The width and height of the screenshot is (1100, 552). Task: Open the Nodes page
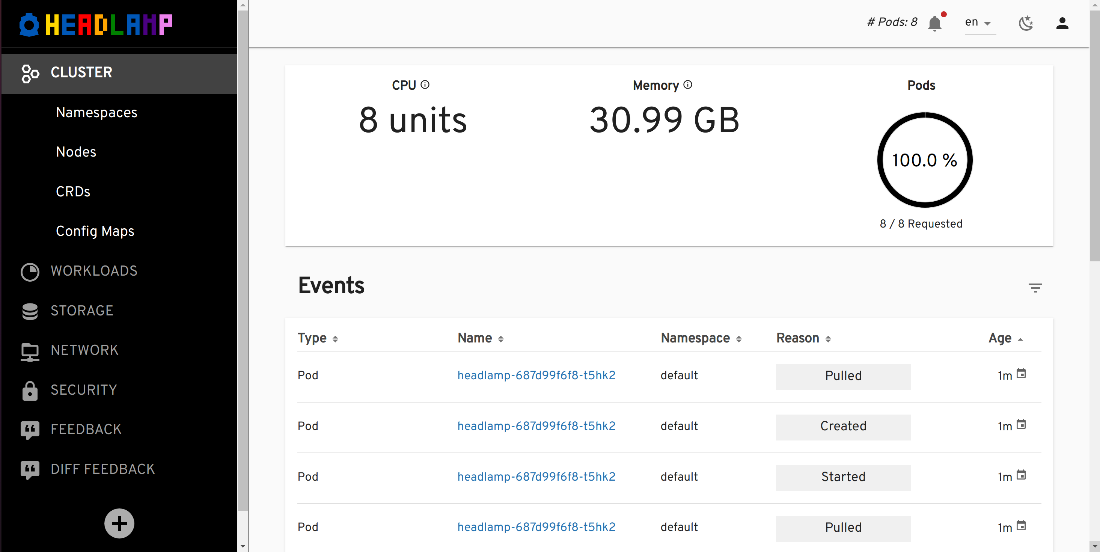pos(76,152)
